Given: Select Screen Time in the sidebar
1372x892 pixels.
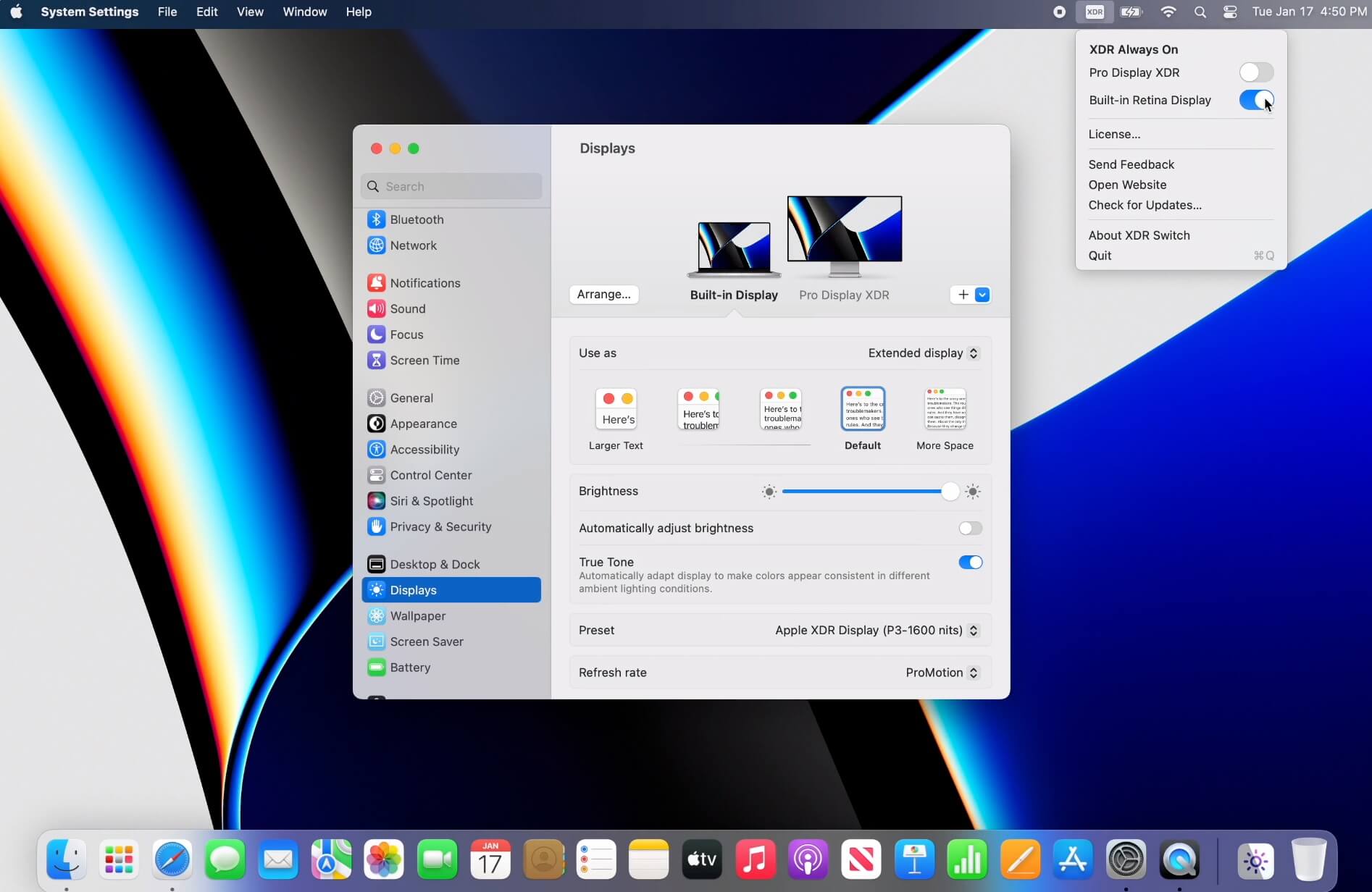Looking at the screenshot, I should click(424, 360).
